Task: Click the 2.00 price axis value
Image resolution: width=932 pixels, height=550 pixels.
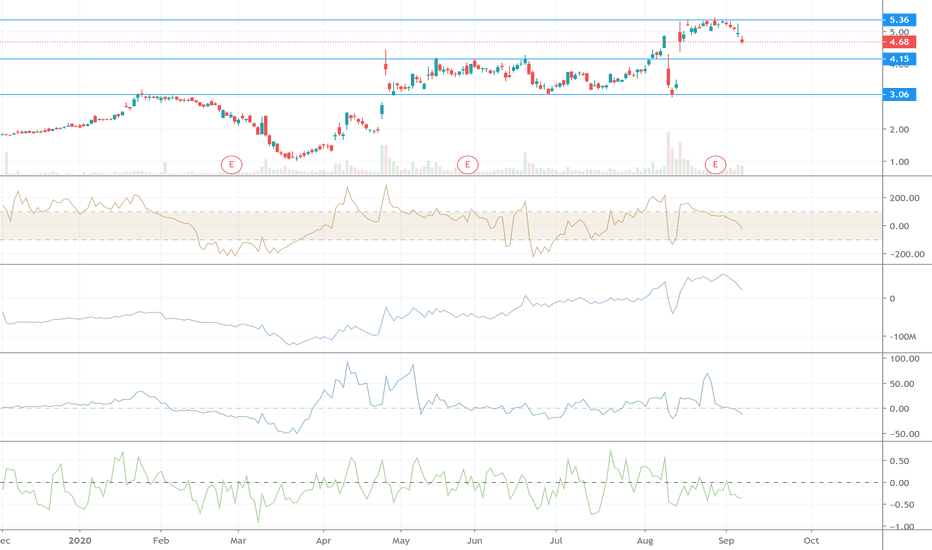Action: (899, 129)
